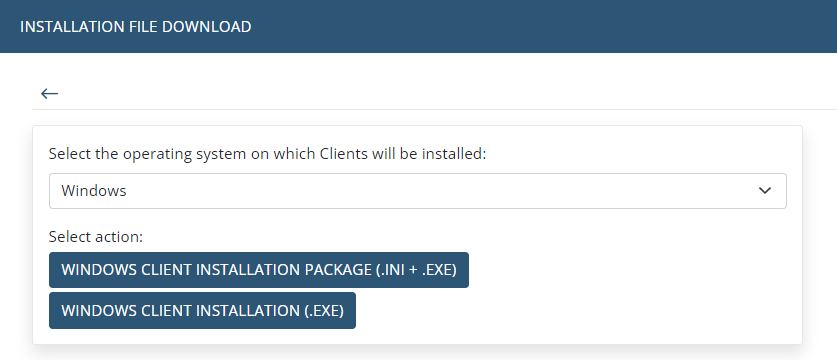Choose the standalone .EXE installer button
The width and height of the screenshot is (837, 360).
click(202, 310)
